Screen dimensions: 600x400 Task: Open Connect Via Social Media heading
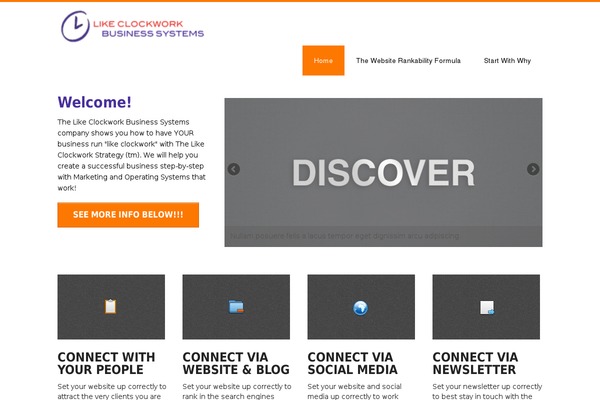point(352,363)
